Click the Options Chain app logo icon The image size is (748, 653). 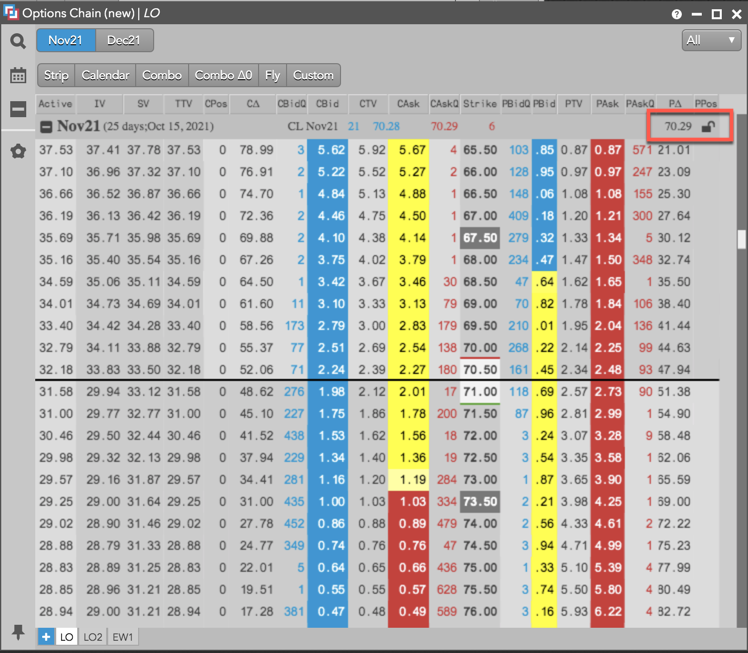(11, 13)
